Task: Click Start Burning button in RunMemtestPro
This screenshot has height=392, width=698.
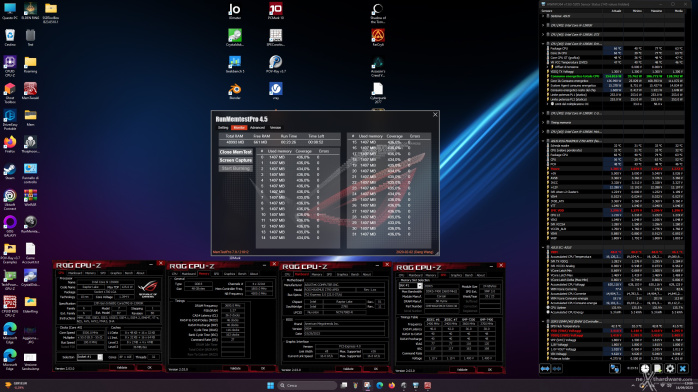Action: pyautogui.click(x=235, y=168)
